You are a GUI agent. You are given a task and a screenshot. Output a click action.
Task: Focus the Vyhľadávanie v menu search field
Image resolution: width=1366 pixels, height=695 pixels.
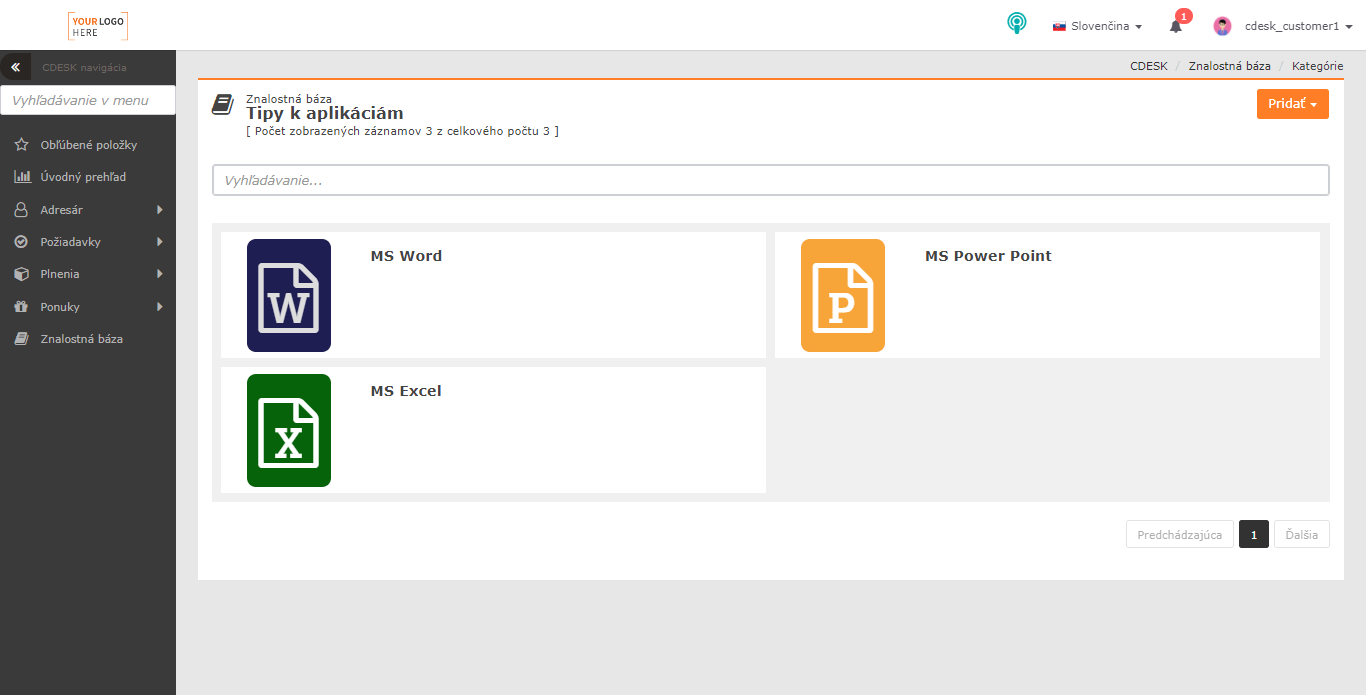click(88, 100)
